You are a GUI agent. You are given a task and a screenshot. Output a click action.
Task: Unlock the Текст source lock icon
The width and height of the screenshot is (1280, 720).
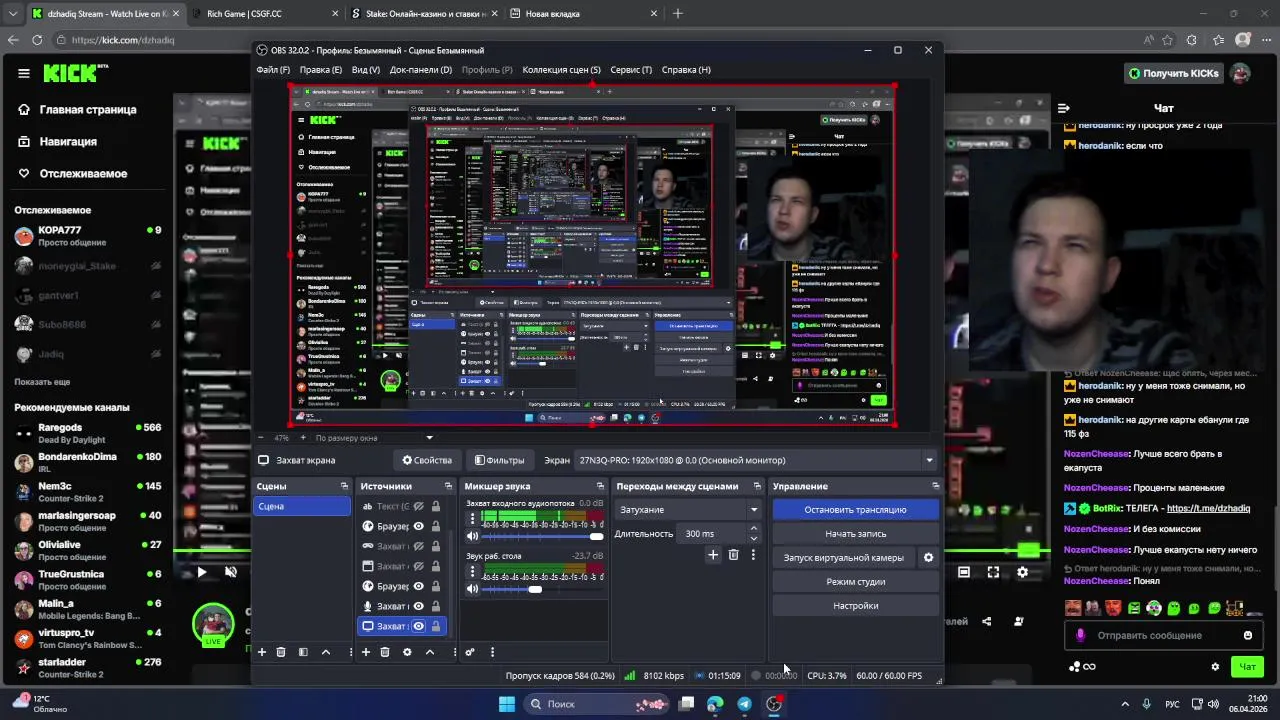[x=436, y=506]
